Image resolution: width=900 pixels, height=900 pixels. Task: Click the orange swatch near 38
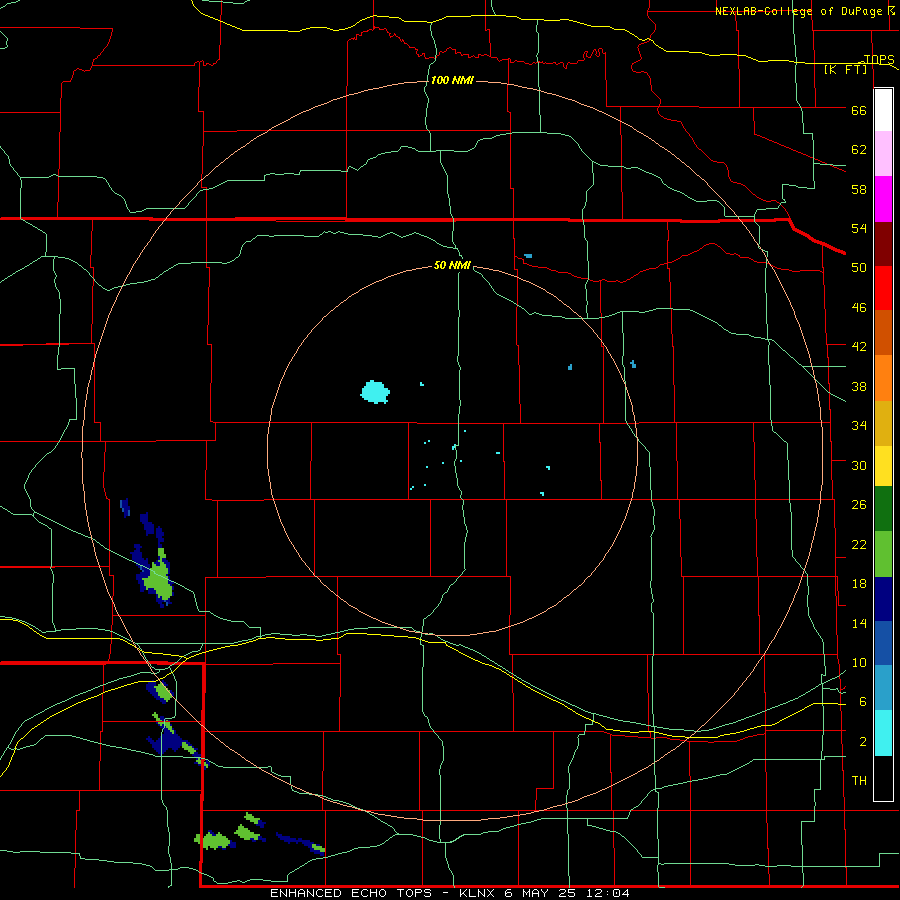click(883, 378)
